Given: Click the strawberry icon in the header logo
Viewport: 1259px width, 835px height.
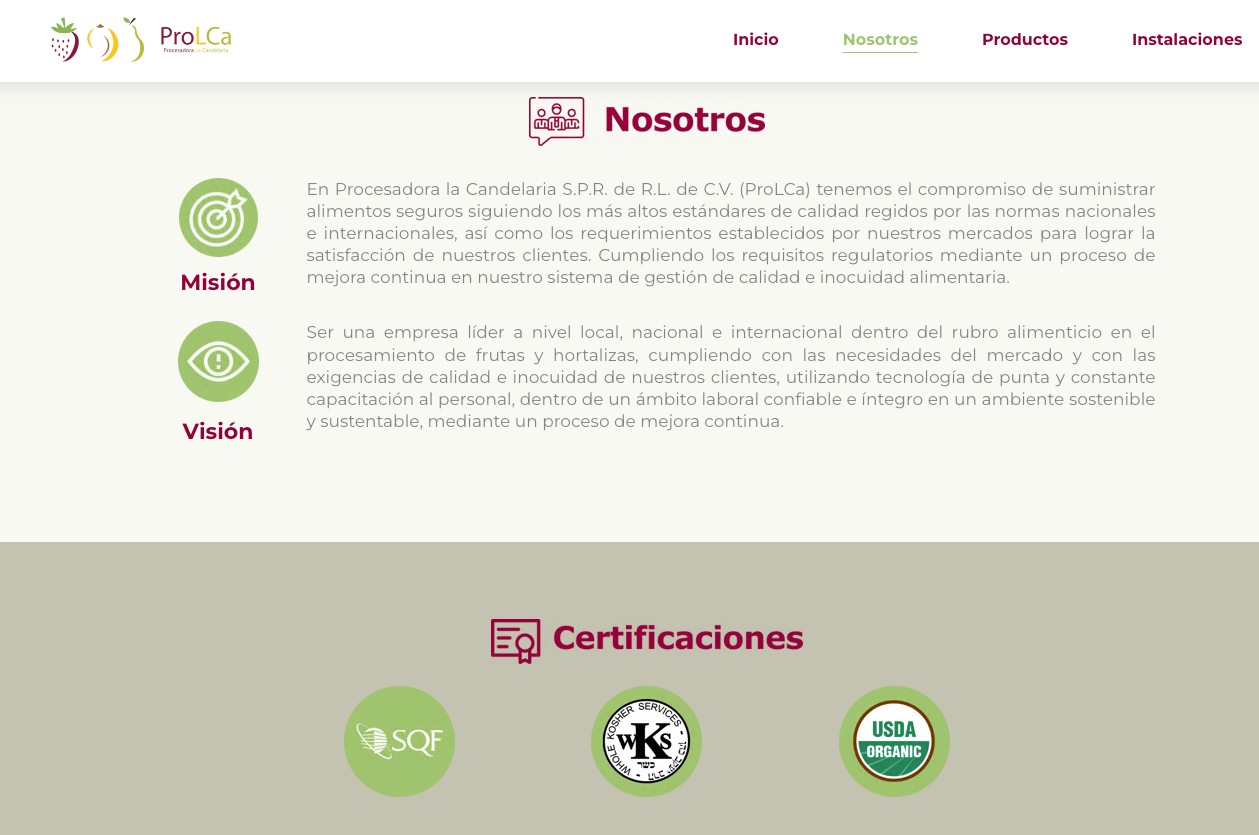Looking at the screenshot, I should (62, 40).
